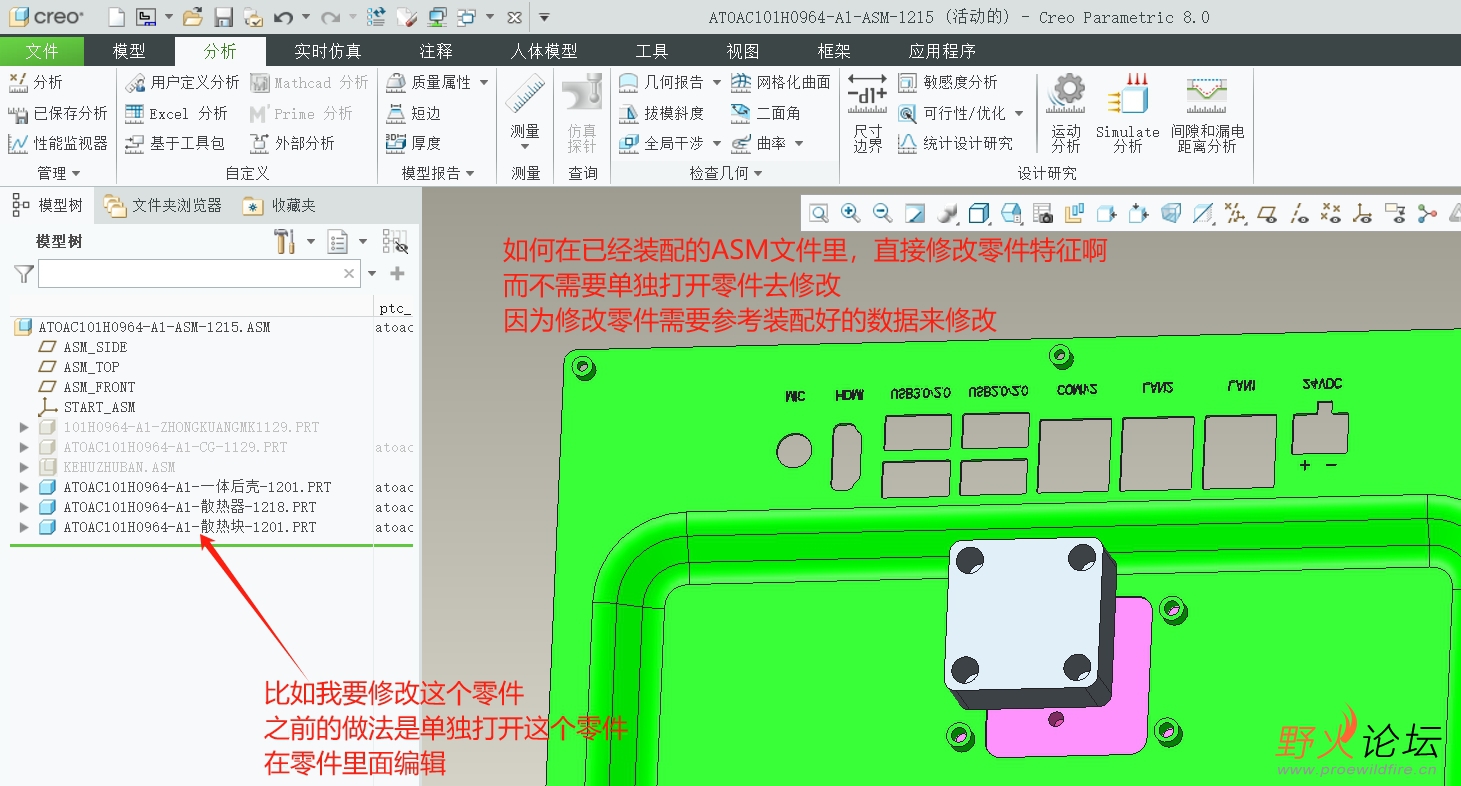1461x786 pixels.
Task: Open Performance Monitor (性能监视器)
Action: coord(57,143)
